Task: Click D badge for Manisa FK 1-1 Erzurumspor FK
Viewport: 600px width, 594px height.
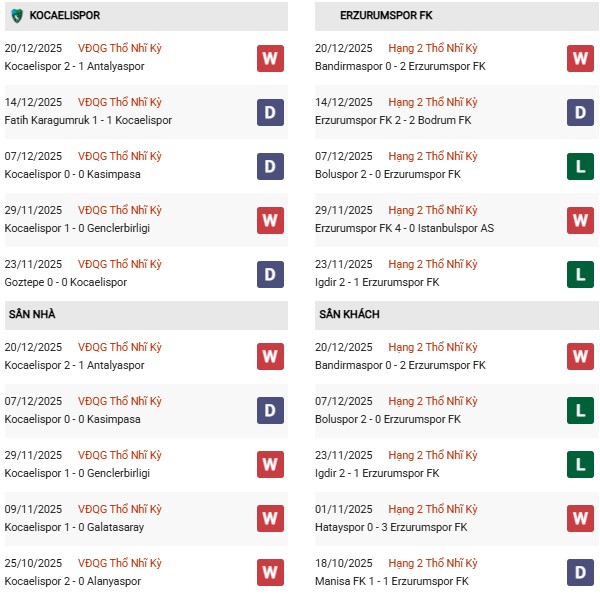Action: tap(581, 573)
